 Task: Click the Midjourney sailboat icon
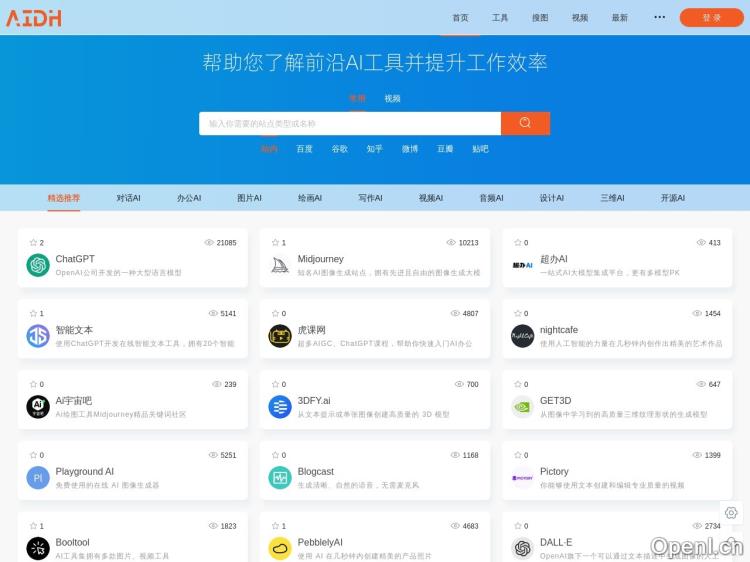click(280, 265)
